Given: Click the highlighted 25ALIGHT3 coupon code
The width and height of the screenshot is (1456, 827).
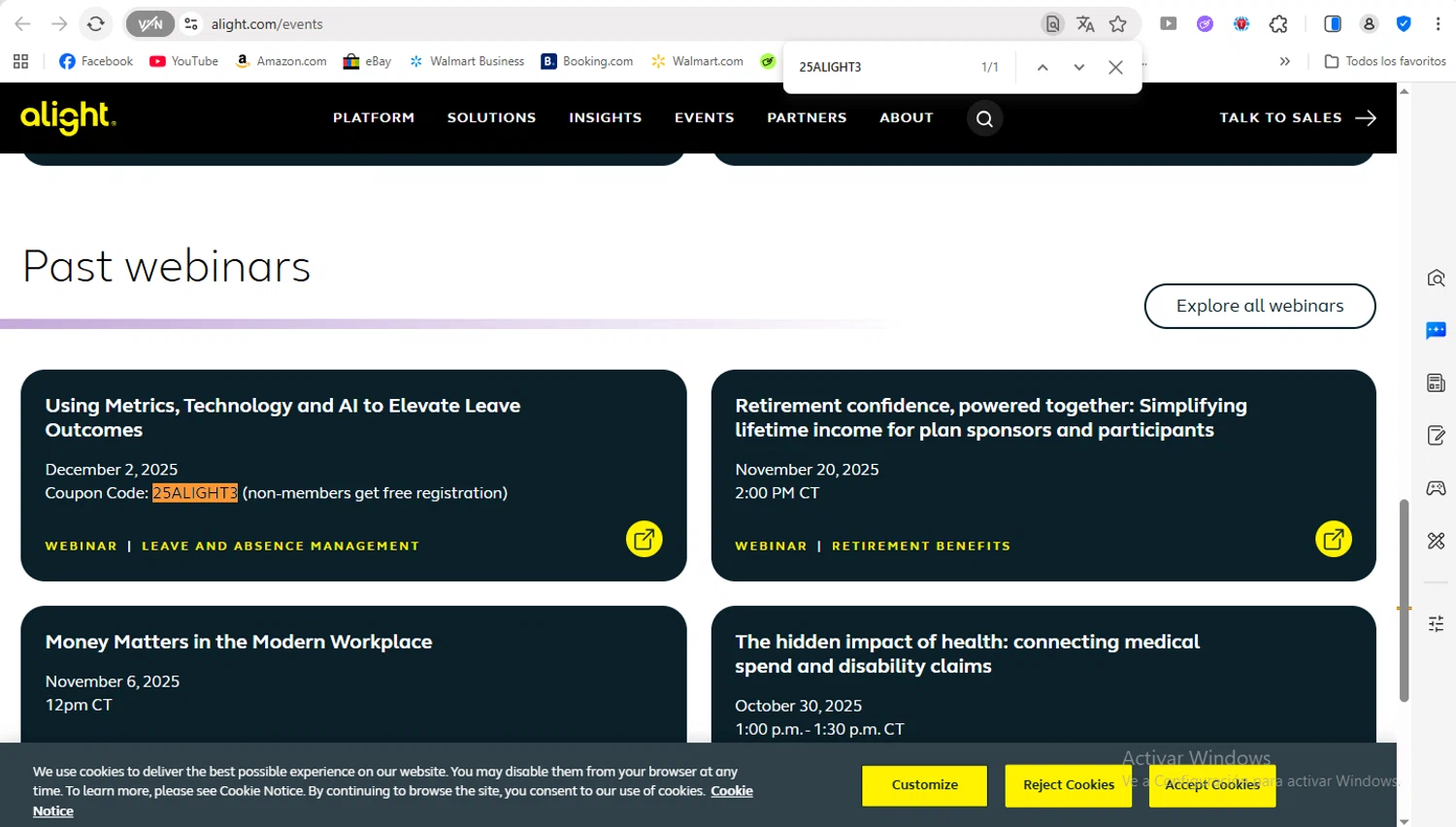Looking at the screenshot, I should (x=195, y=493).
